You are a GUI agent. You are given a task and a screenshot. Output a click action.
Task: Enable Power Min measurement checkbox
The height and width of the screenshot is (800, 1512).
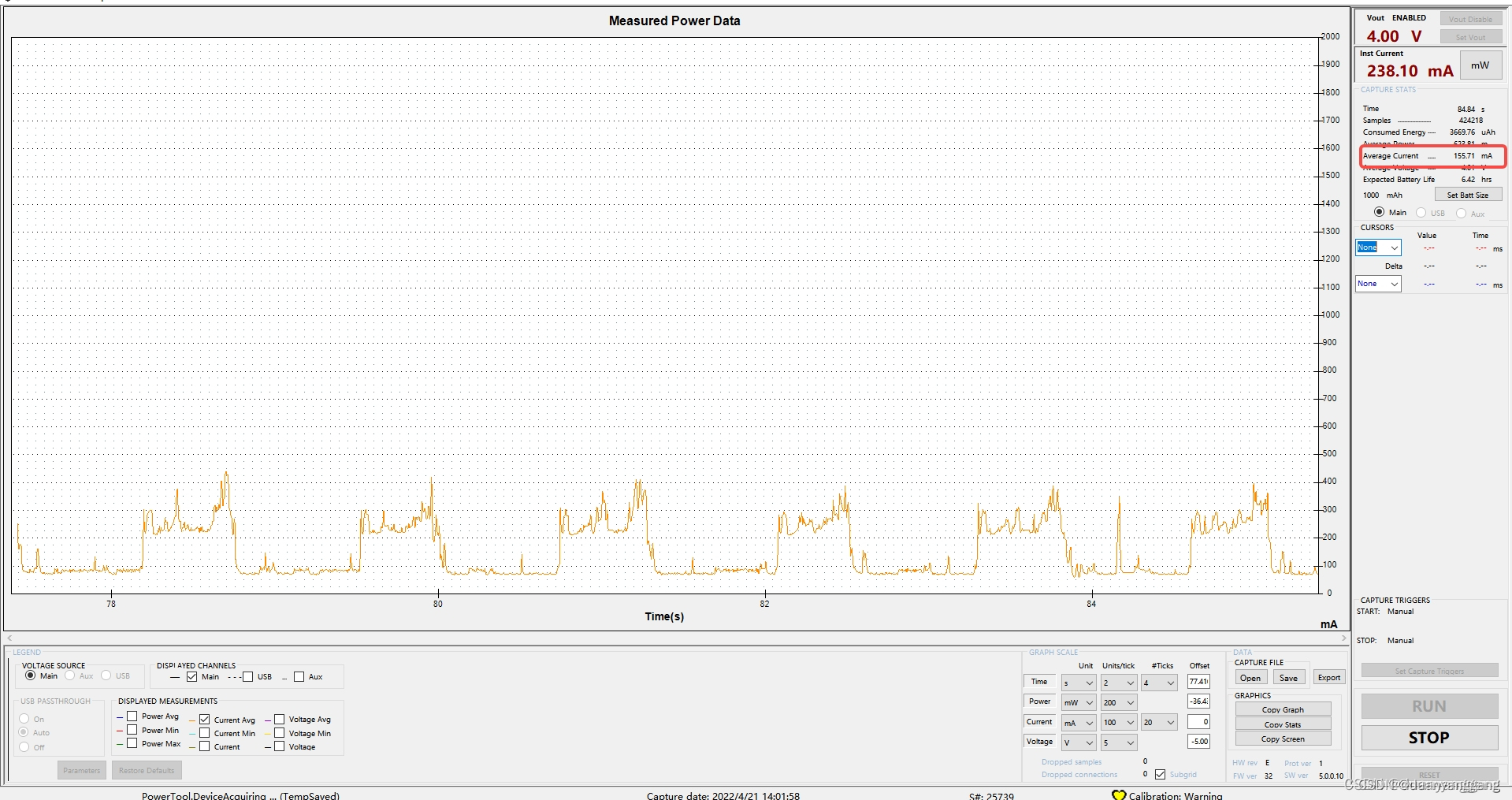[x=132, y=730]
